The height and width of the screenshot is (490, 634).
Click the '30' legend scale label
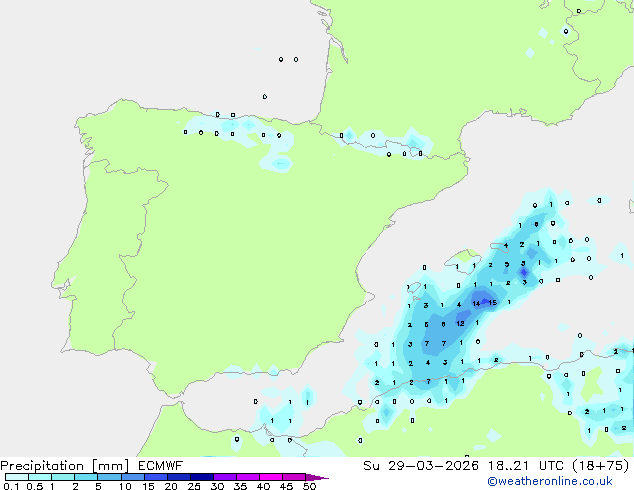[x=217, y=486]
